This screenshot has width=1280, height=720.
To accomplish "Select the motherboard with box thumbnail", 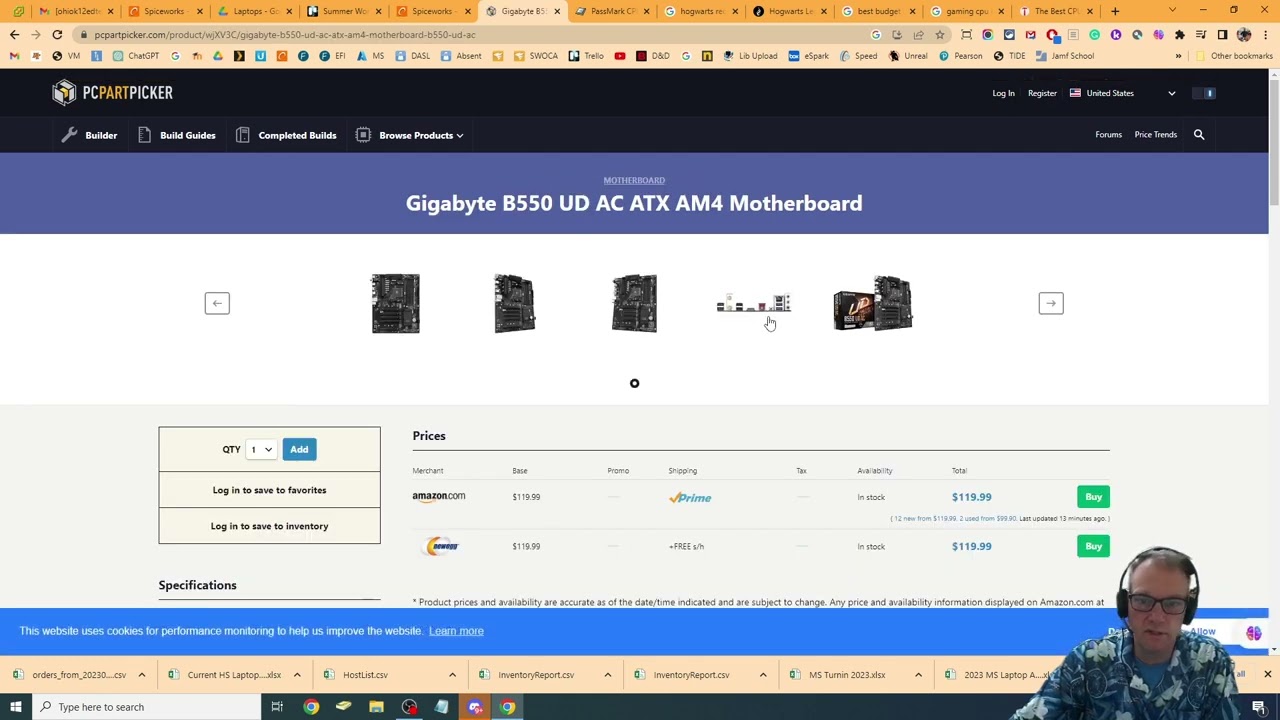I will (873, 303).
